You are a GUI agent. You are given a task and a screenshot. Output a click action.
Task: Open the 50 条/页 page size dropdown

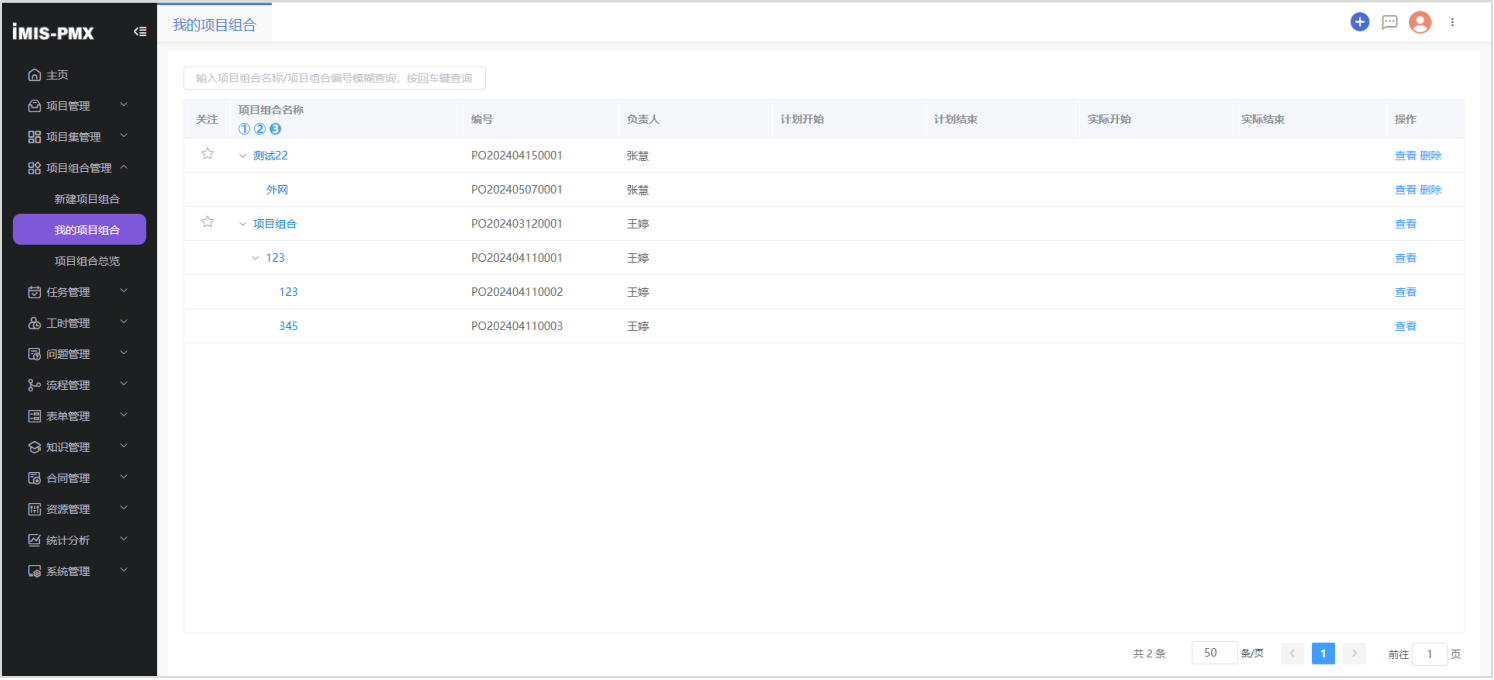(1214, 653)
